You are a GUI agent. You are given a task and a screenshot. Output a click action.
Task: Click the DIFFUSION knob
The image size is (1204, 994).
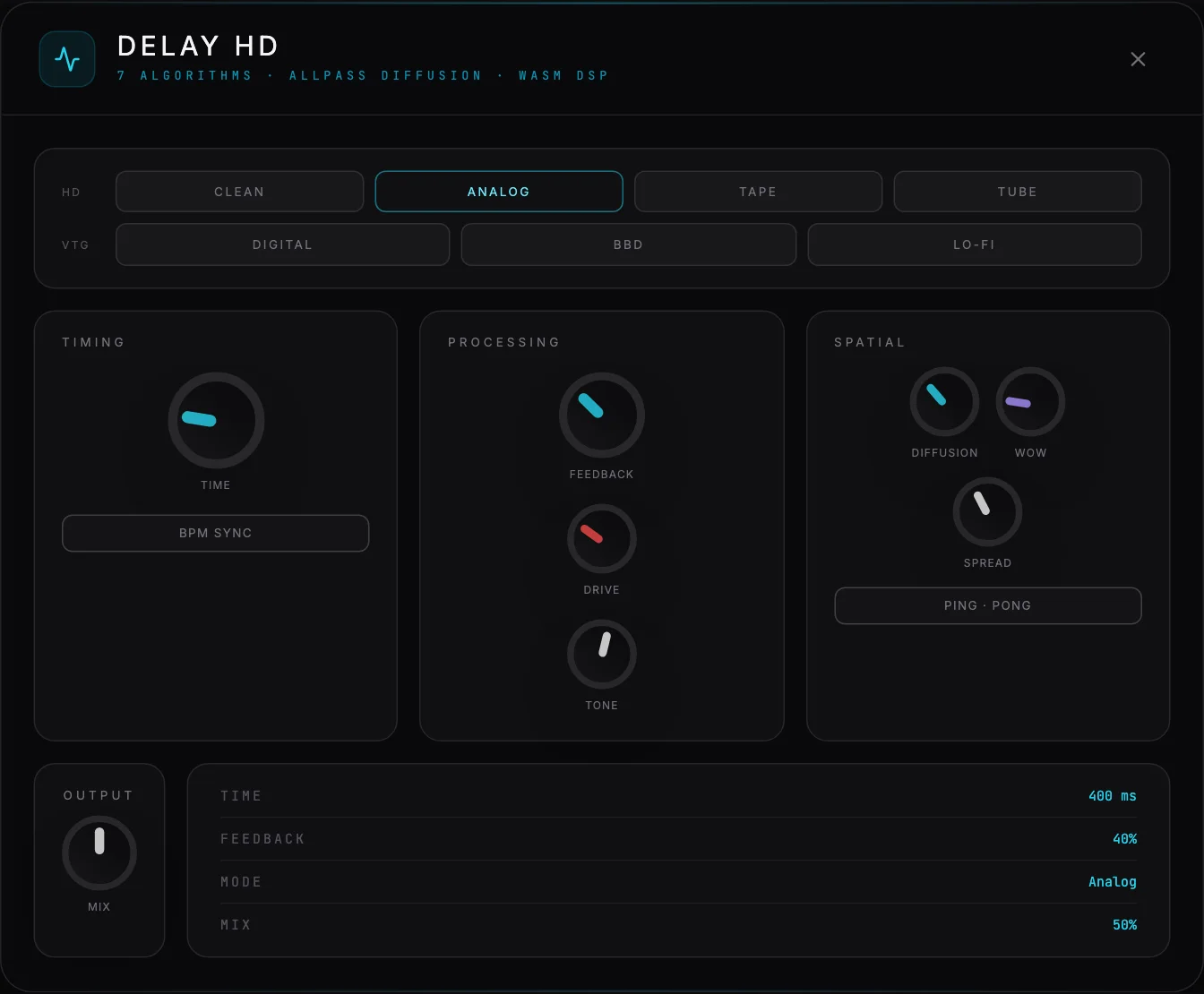944,402
